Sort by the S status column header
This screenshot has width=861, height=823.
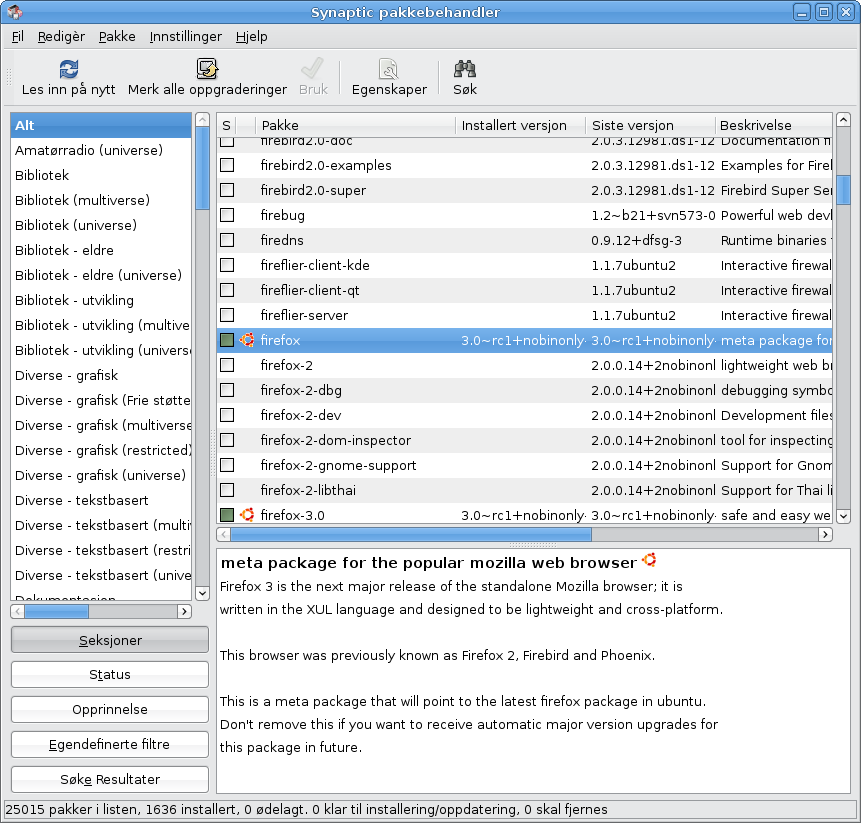(226, 125)
